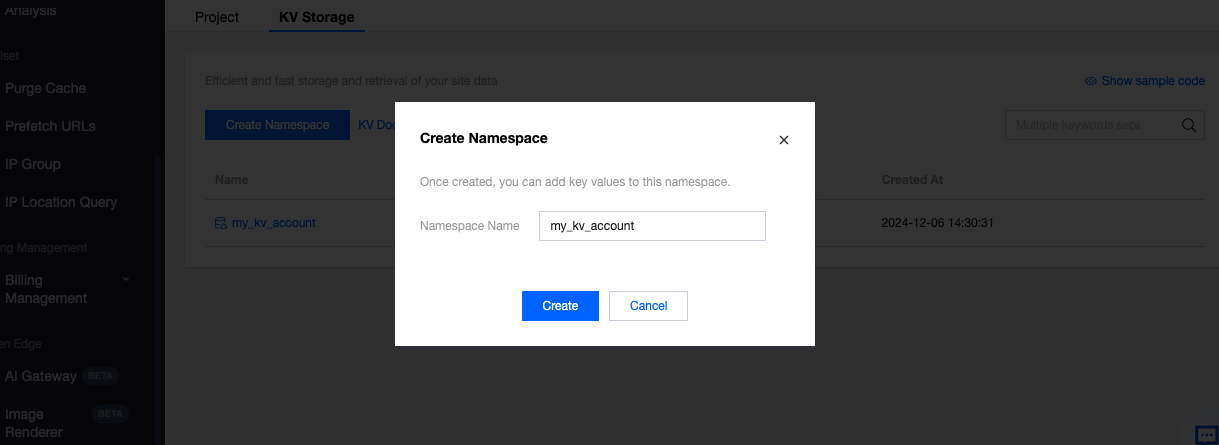Close the Create Namespace dialog

(x=784, y=140)
